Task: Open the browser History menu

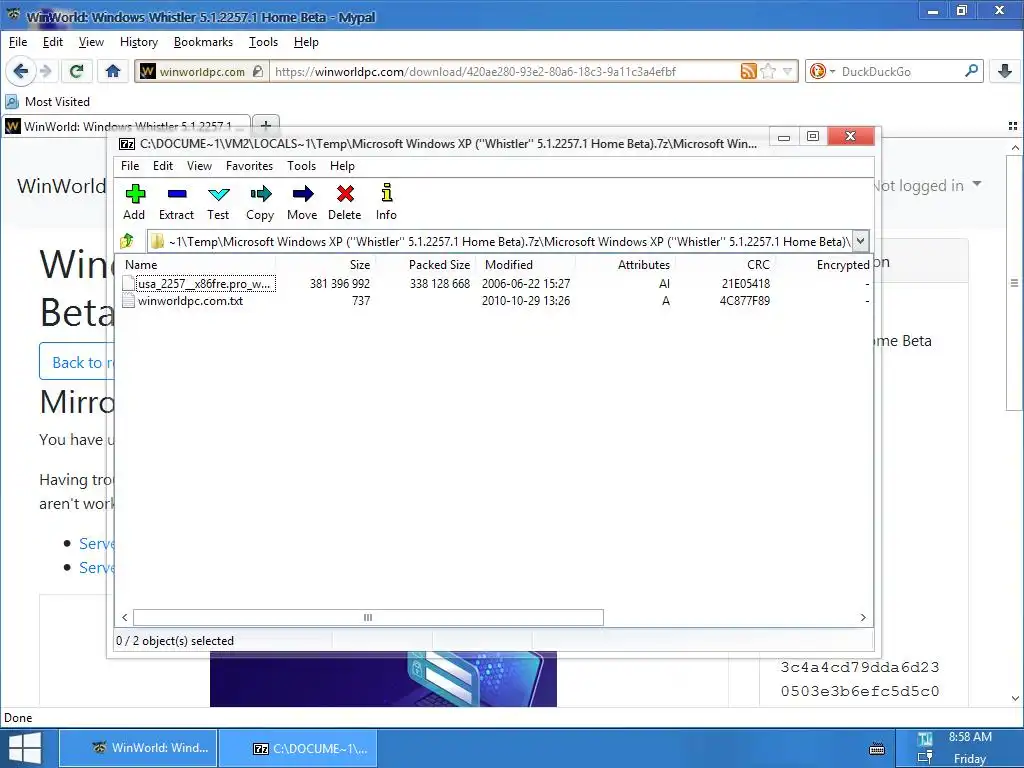Action: 138,42
